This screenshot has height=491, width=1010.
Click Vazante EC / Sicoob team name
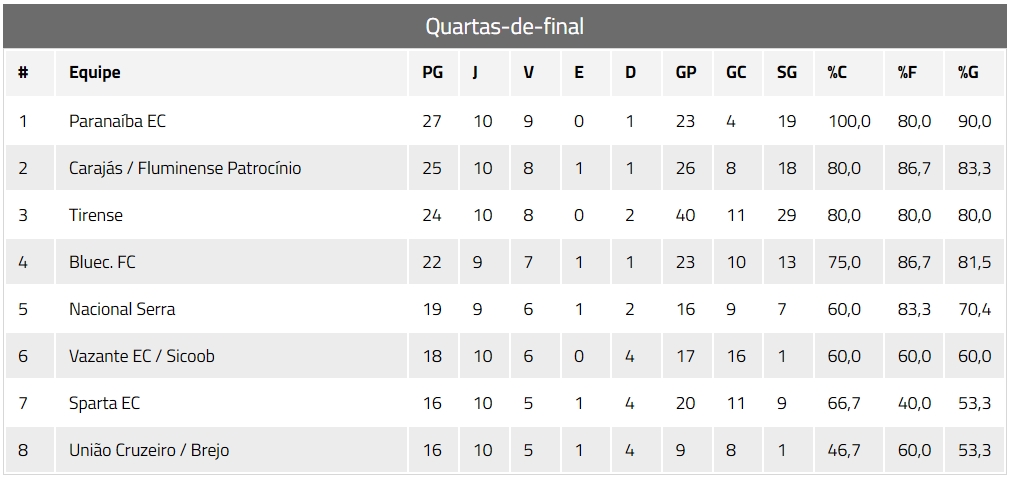coord(142,356)
